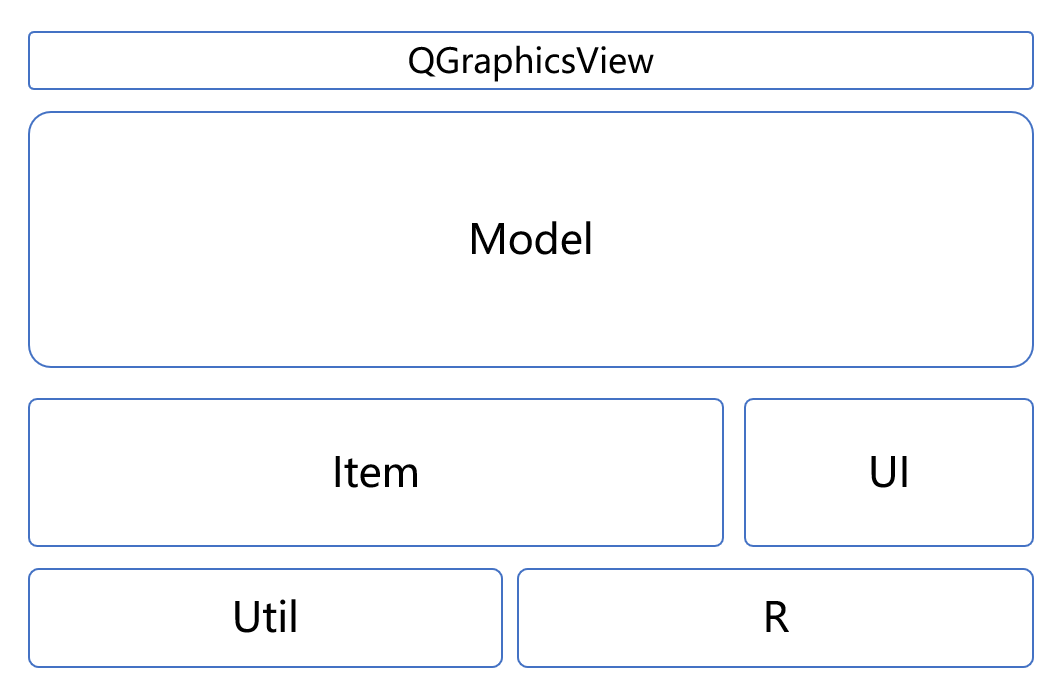The width and height of the screenshot is (1055, 690).
Task: Click the "UI" text label
Action: tap(889, 472)
